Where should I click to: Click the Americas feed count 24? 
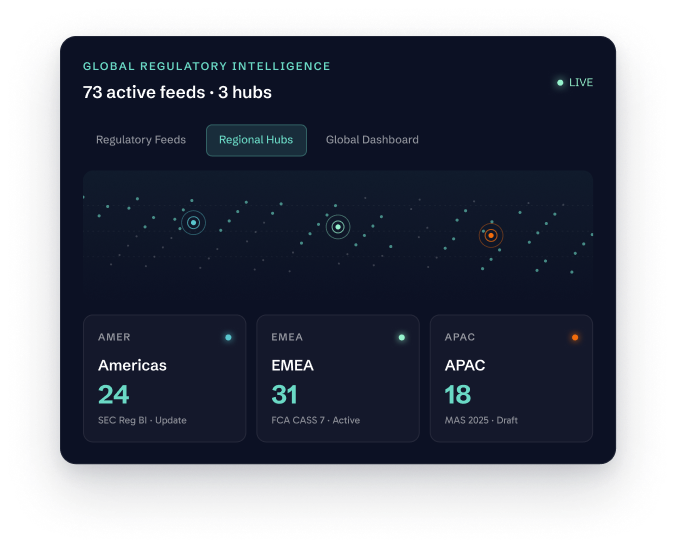click(x=114, y=394)
